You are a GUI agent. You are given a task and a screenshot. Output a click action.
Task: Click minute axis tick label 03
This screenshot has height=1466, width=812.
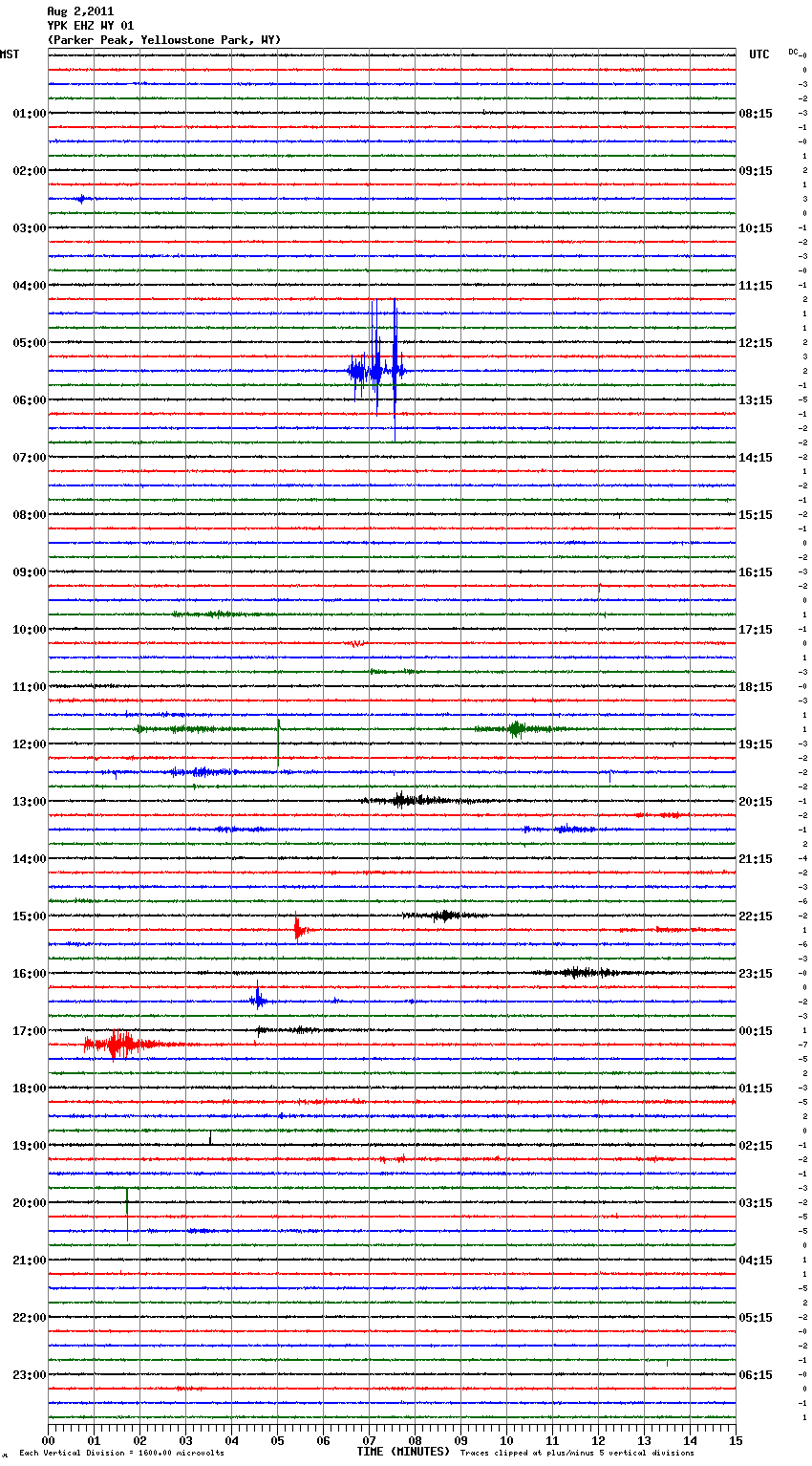(185, 1440)
